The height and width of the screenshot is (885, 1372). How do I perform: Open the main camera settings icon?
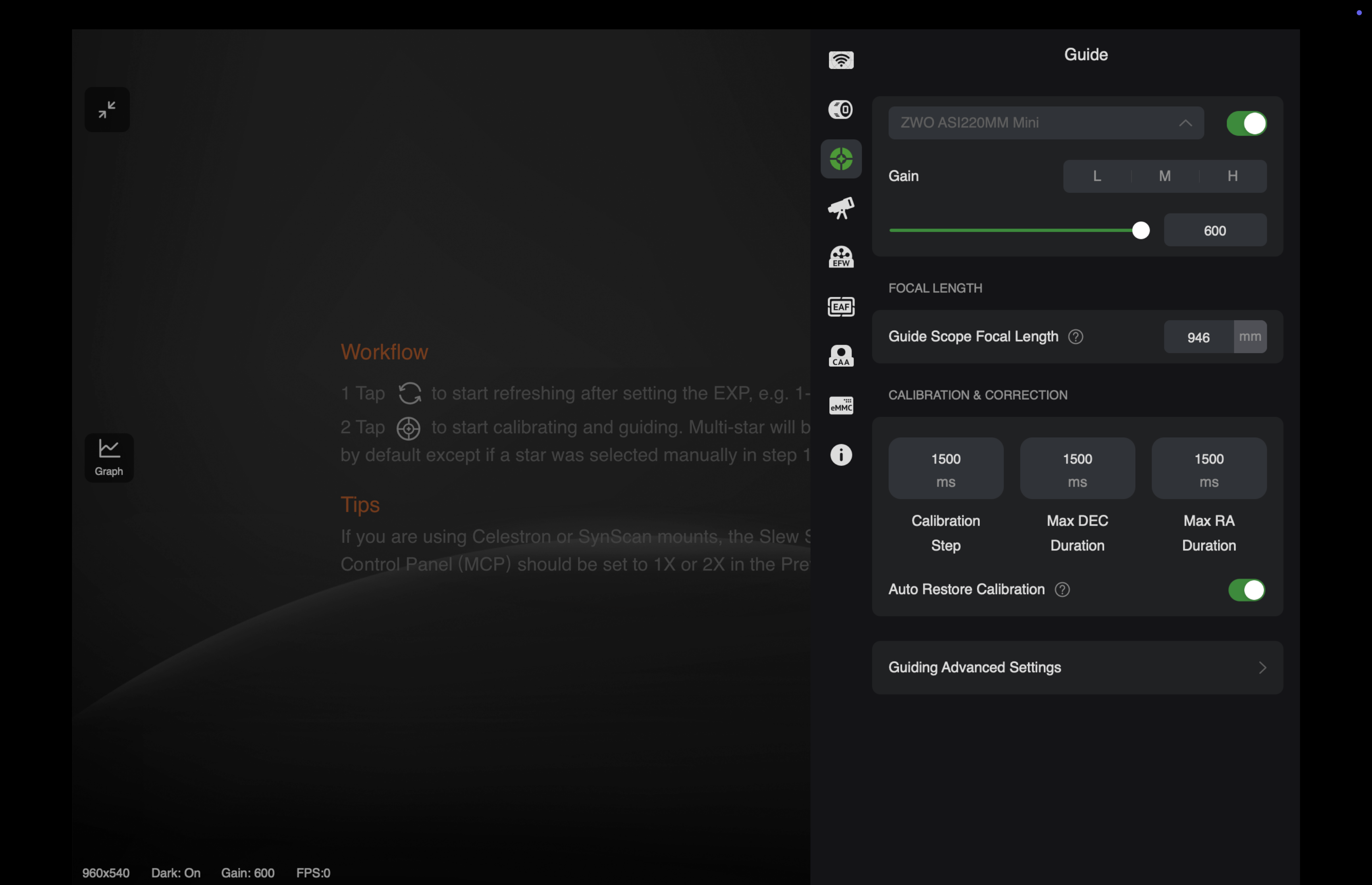(841, 109)
